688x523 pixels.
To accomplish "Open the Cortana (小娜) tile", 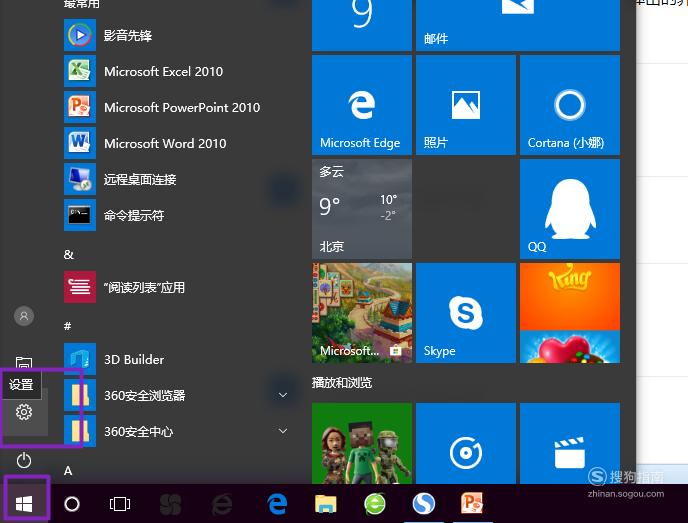I will (570, 105).
